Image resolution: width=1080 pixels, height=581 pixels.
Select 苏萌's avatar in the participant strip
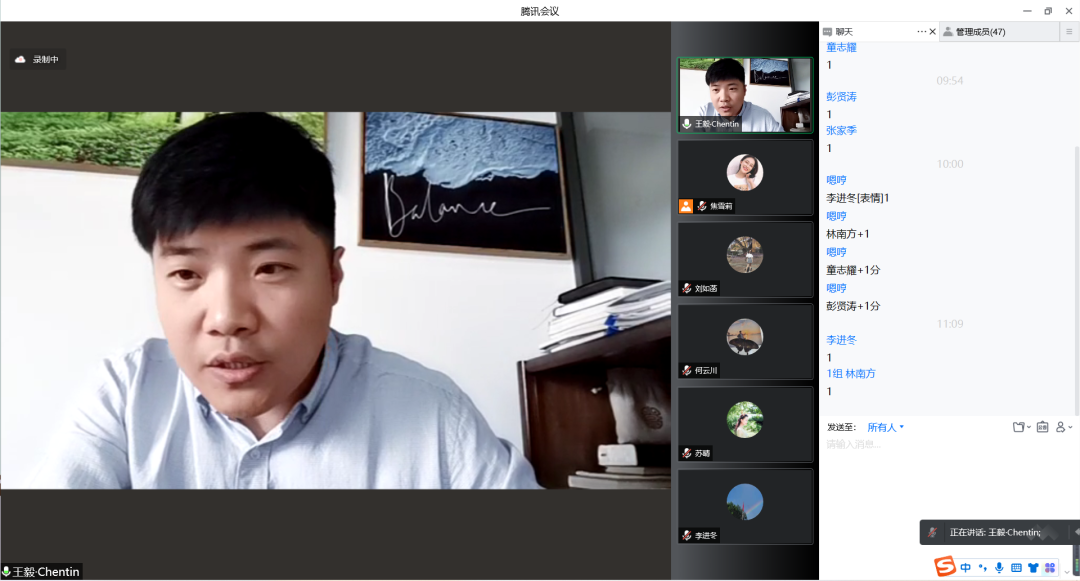tap(745, 419)
